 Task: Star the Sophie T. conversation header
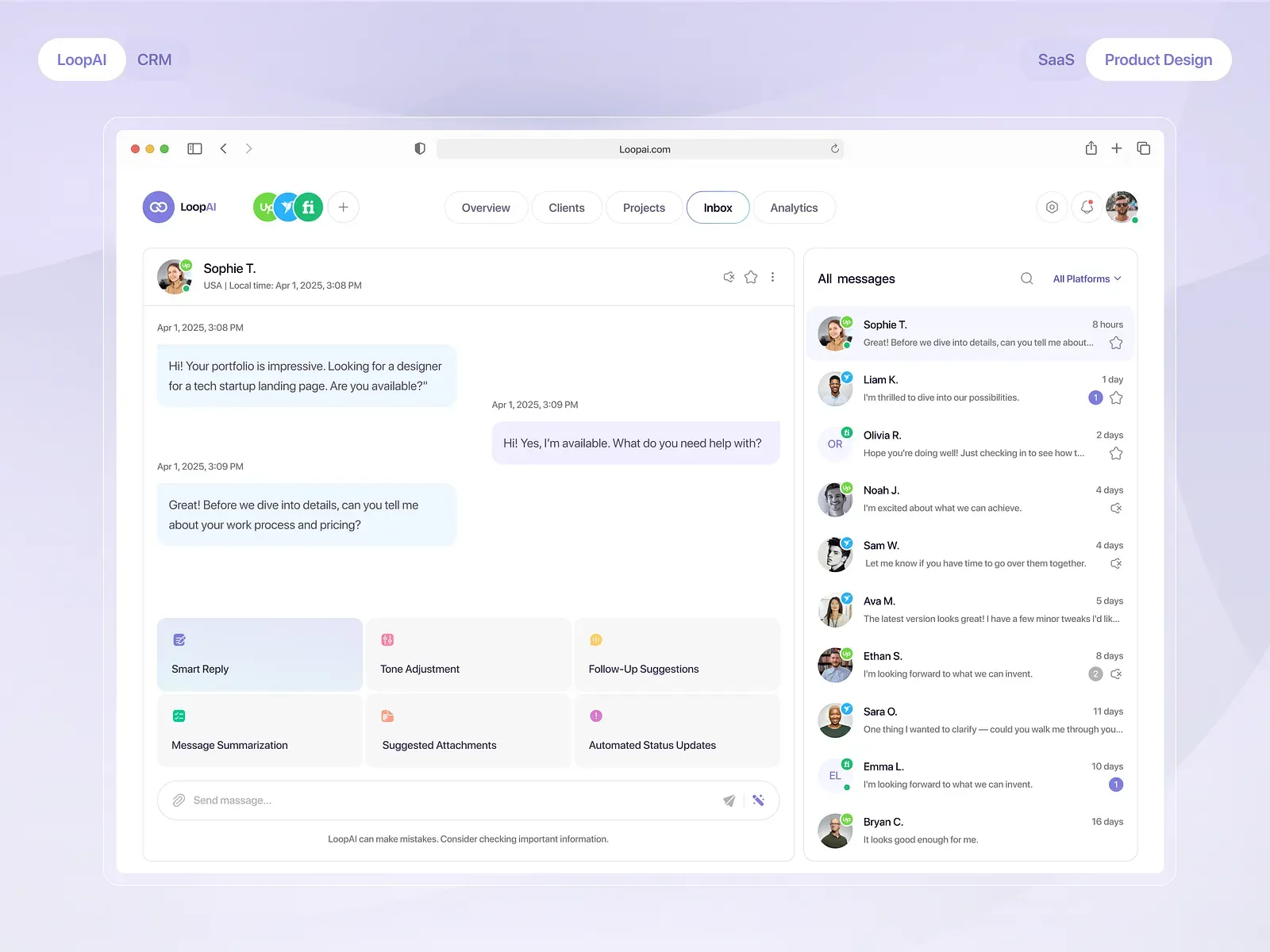[x=751, y=277]
